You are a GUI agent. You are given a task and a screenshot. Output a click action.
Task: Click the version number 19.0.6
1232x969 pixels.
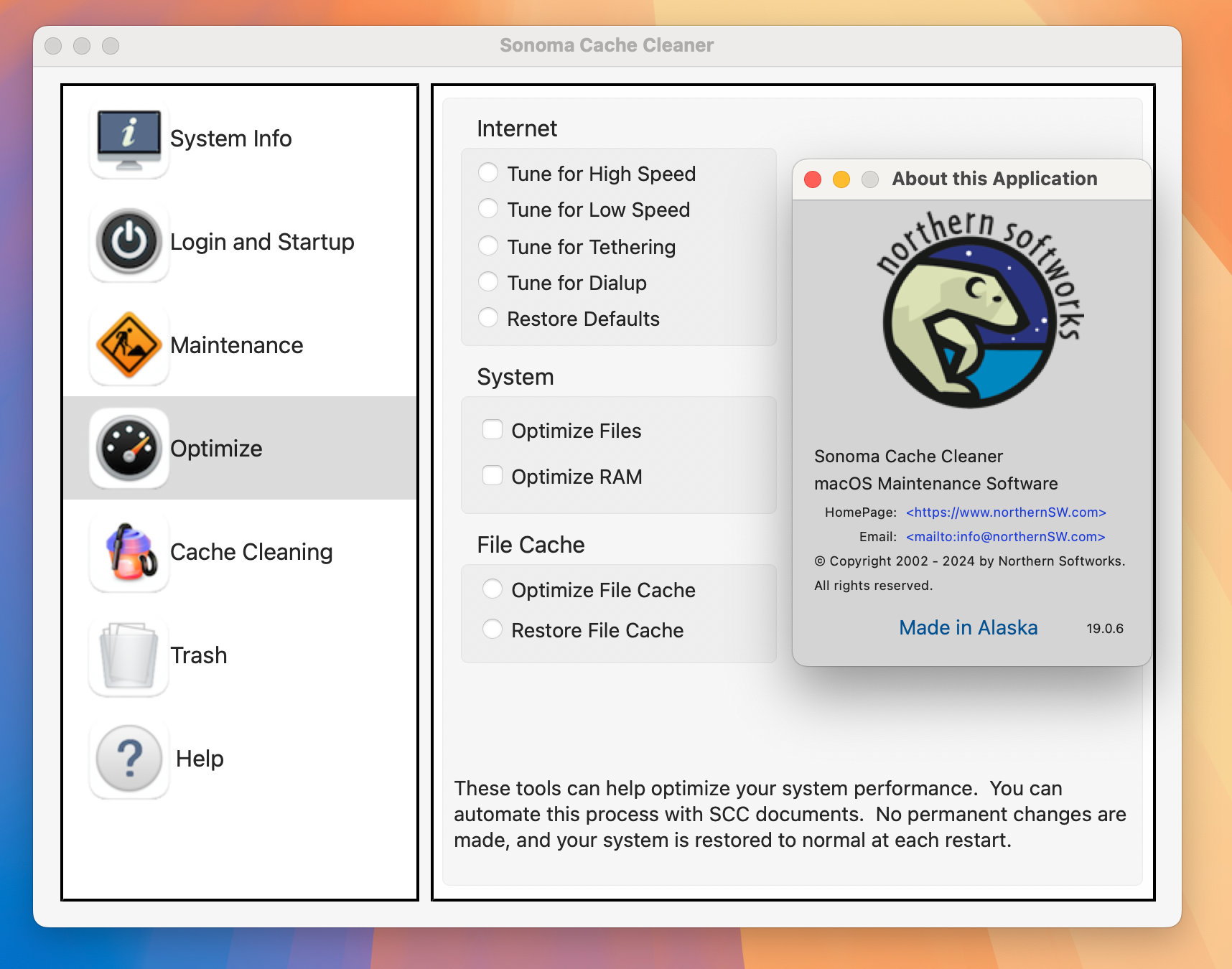pos(1105,629)
